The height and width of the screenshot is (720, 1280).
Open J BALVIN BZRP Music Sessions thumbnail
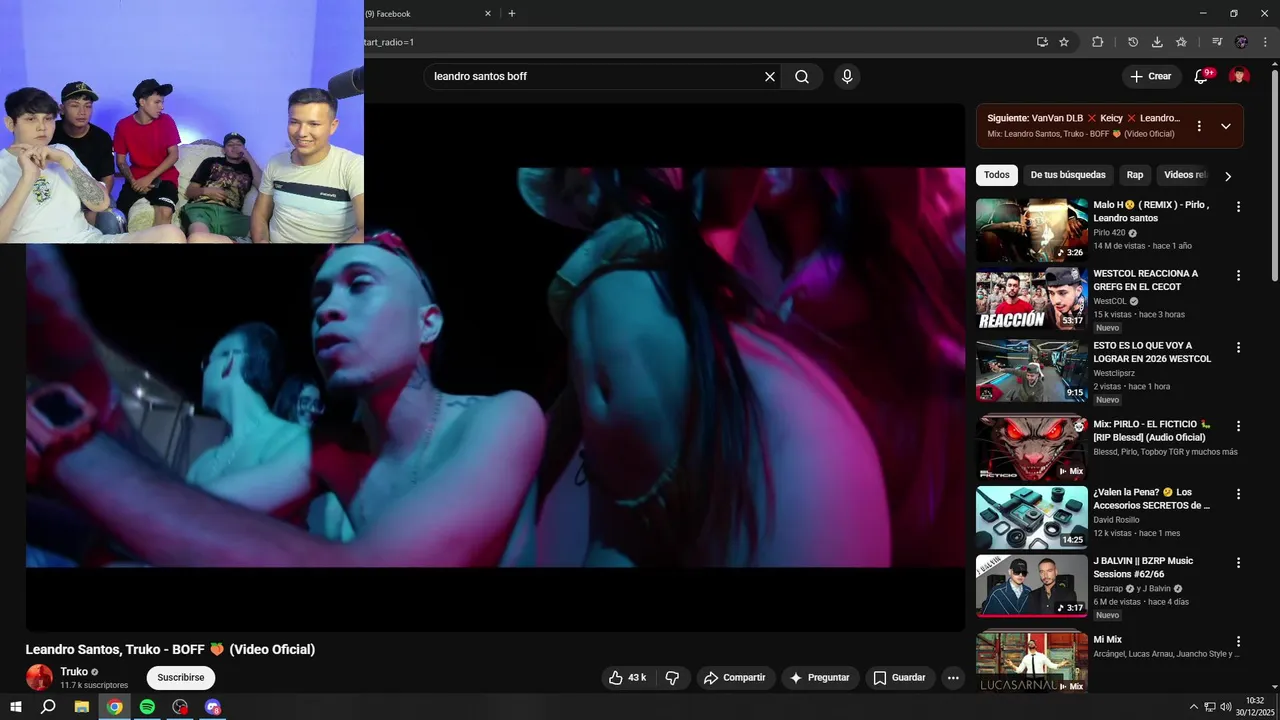[x=1032, y=586]
